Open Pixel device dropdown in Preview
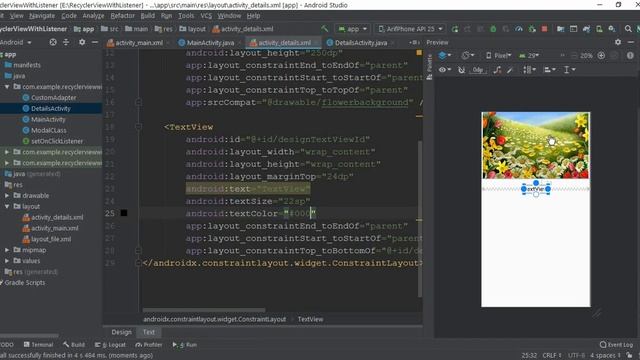 tap(499, 55)
